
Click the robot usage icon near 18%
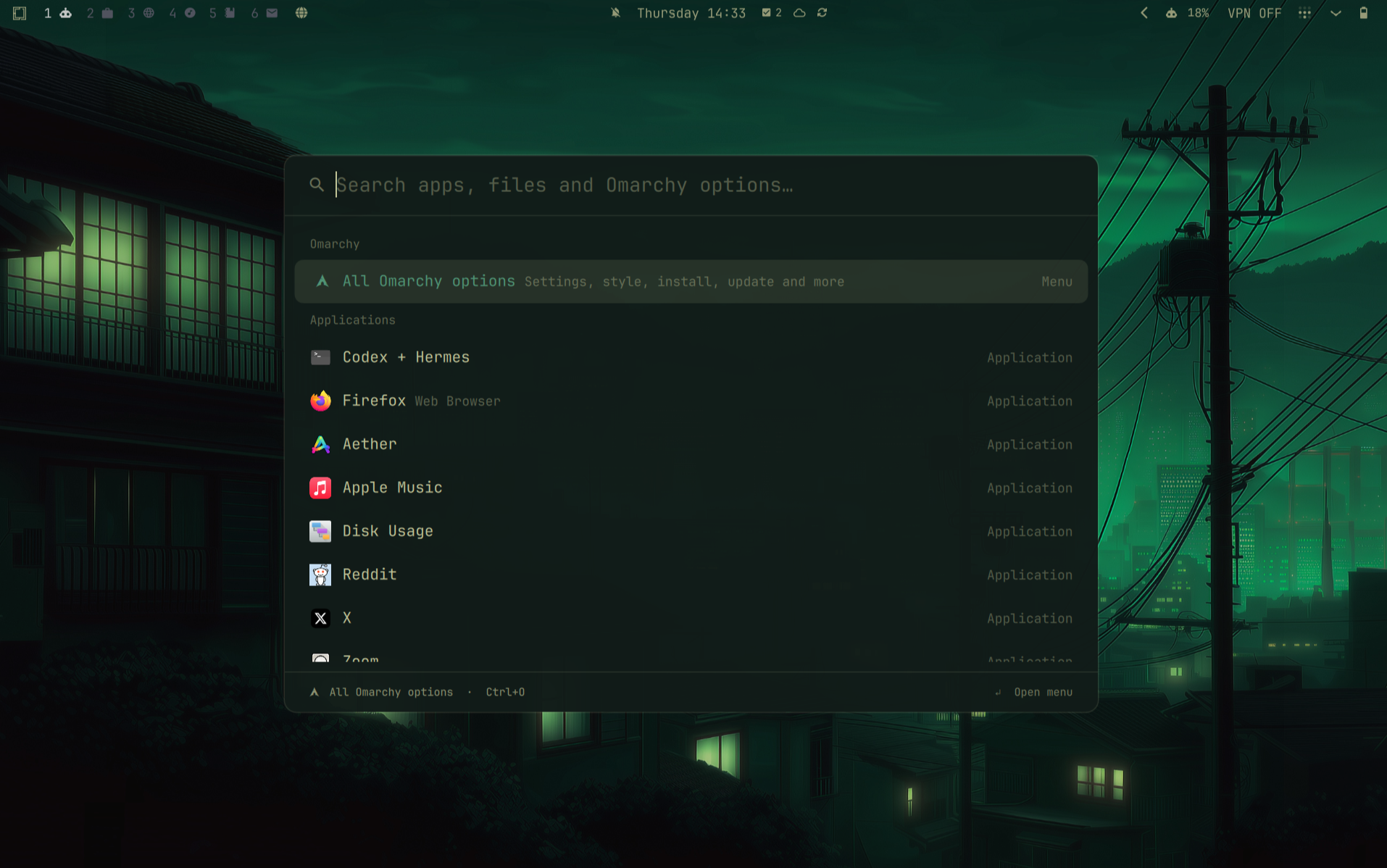(1171, 13)
